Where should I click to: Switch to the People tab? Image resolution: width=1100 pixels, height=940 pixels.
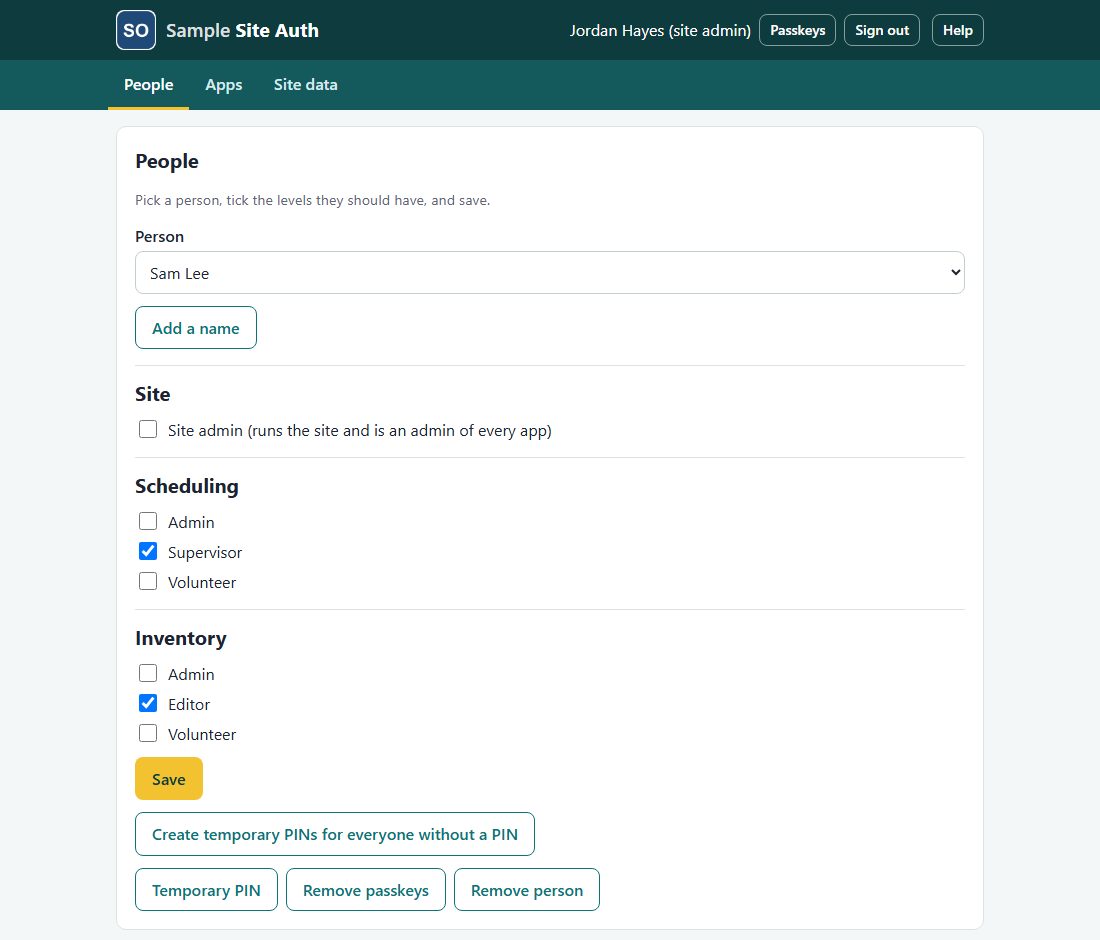tap(148, 85)
